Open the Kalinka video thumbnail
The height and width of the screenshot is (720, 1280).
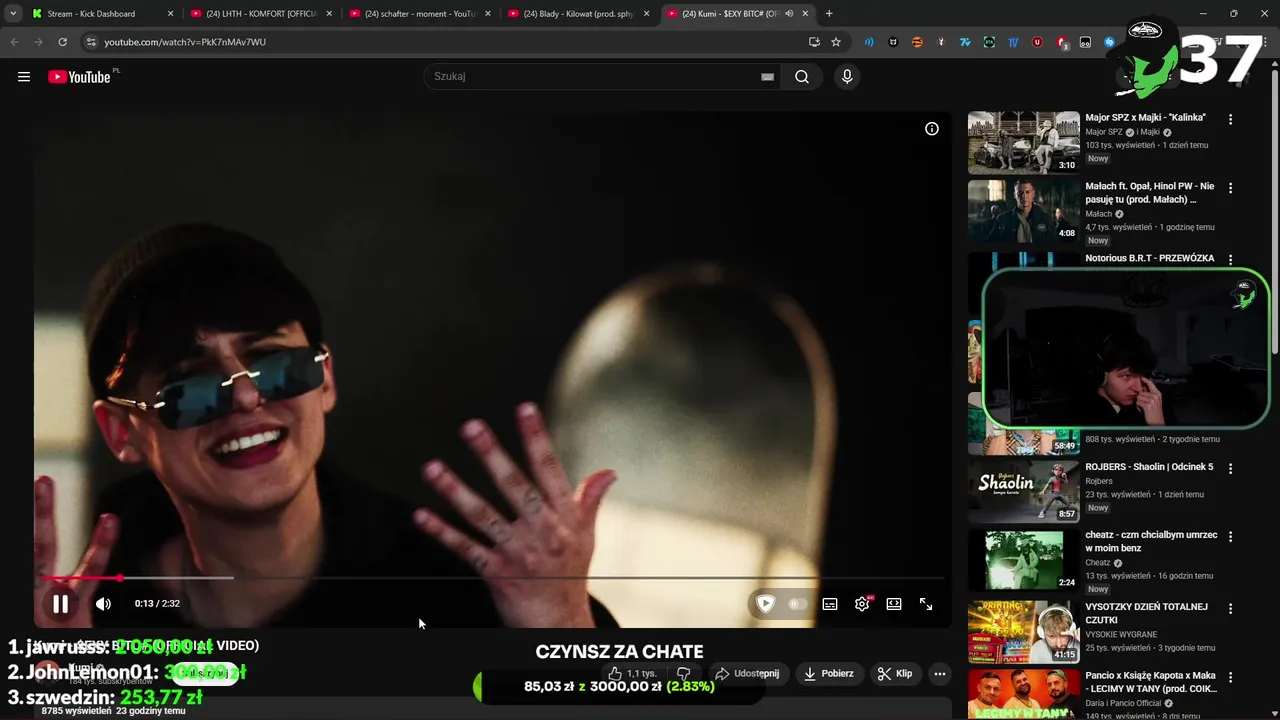tap(1024, 143)
